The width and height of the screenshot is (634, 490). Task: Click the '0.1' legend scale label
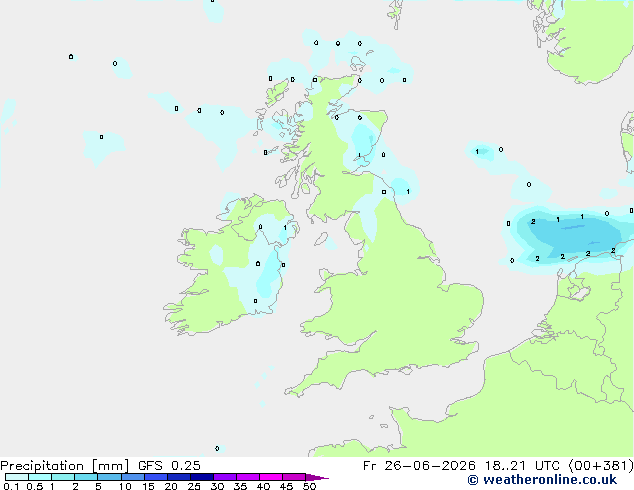(11, 486)
